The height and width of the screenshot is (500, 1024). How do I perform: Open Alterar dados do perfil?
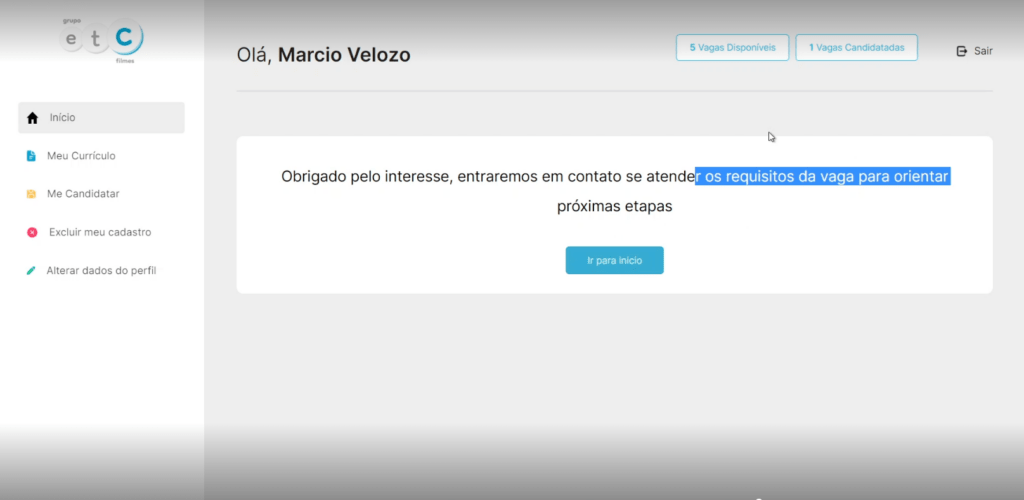pyautogui.click(x=101, y=270)
